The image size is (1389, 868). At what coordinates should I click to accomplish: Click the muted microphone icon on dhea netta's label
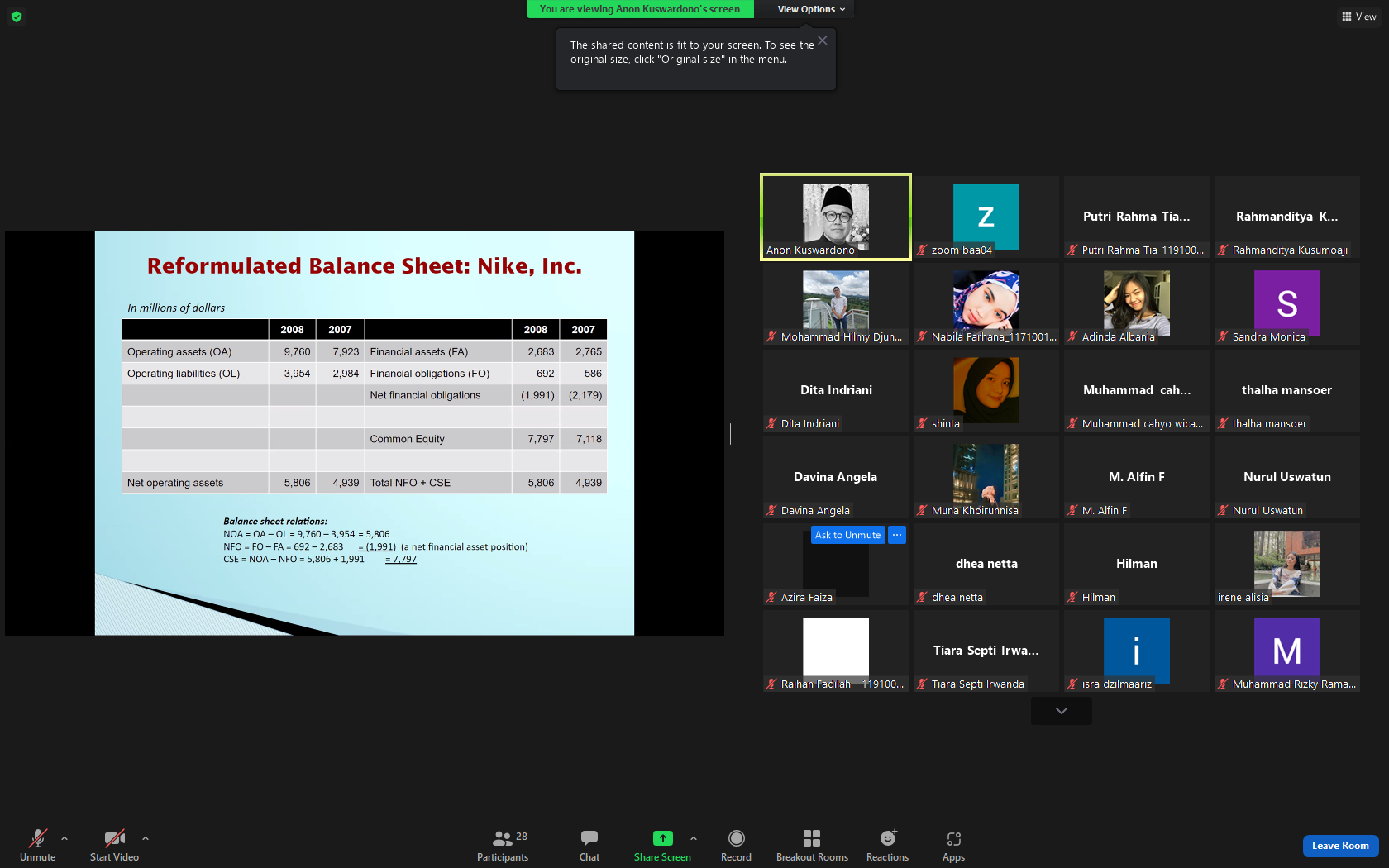coord(922,597)
